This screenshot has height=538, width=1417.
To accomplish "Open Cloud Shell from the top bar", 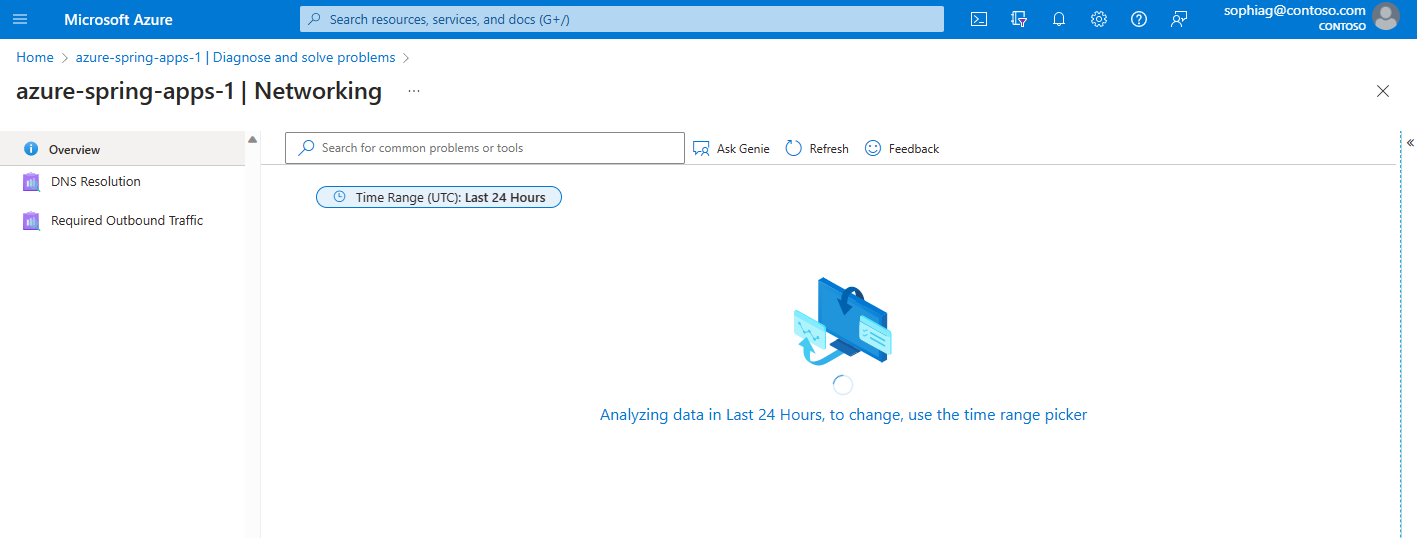I will (980, 19).
